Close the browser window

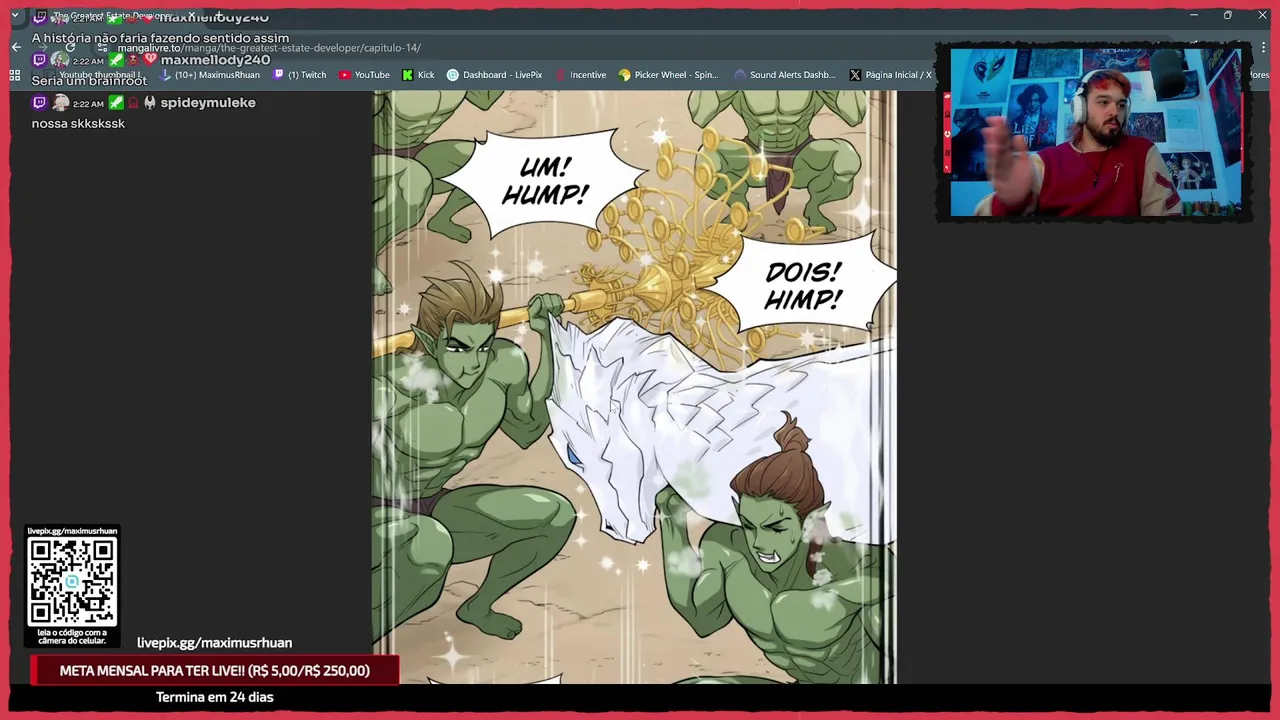coord(1262,15)
